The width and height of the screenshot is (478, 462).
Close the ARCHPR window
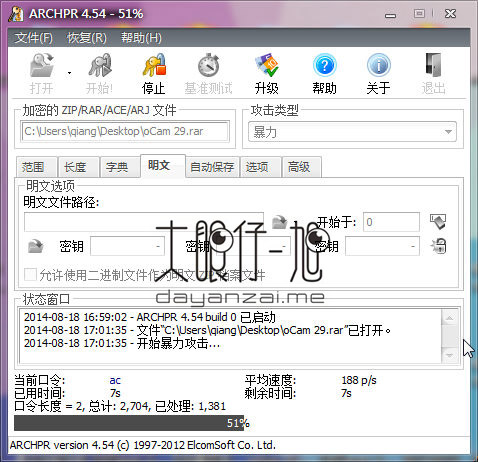point(450,14)
